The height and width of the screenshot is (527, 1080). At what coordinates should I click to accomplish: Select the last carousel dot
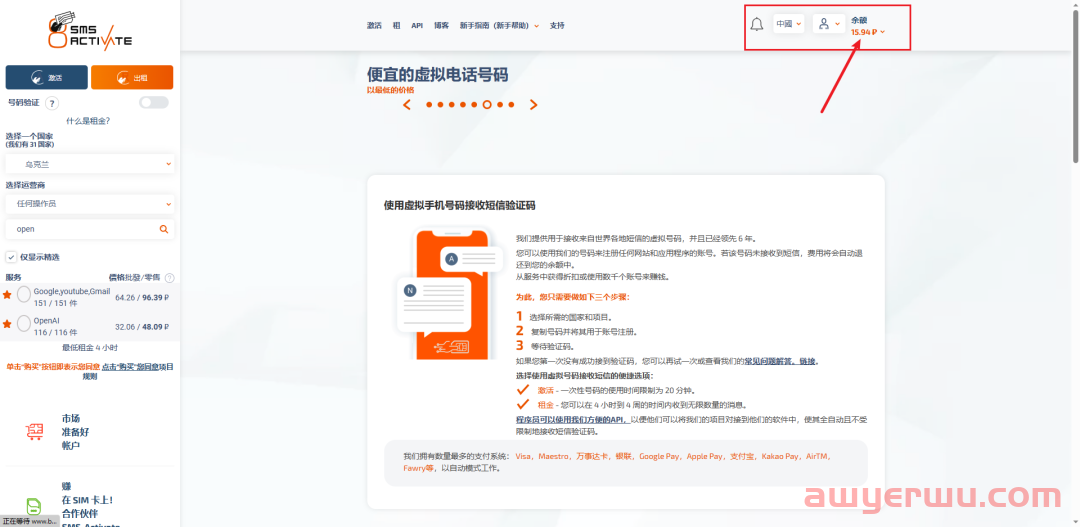(x=511, y=105)
